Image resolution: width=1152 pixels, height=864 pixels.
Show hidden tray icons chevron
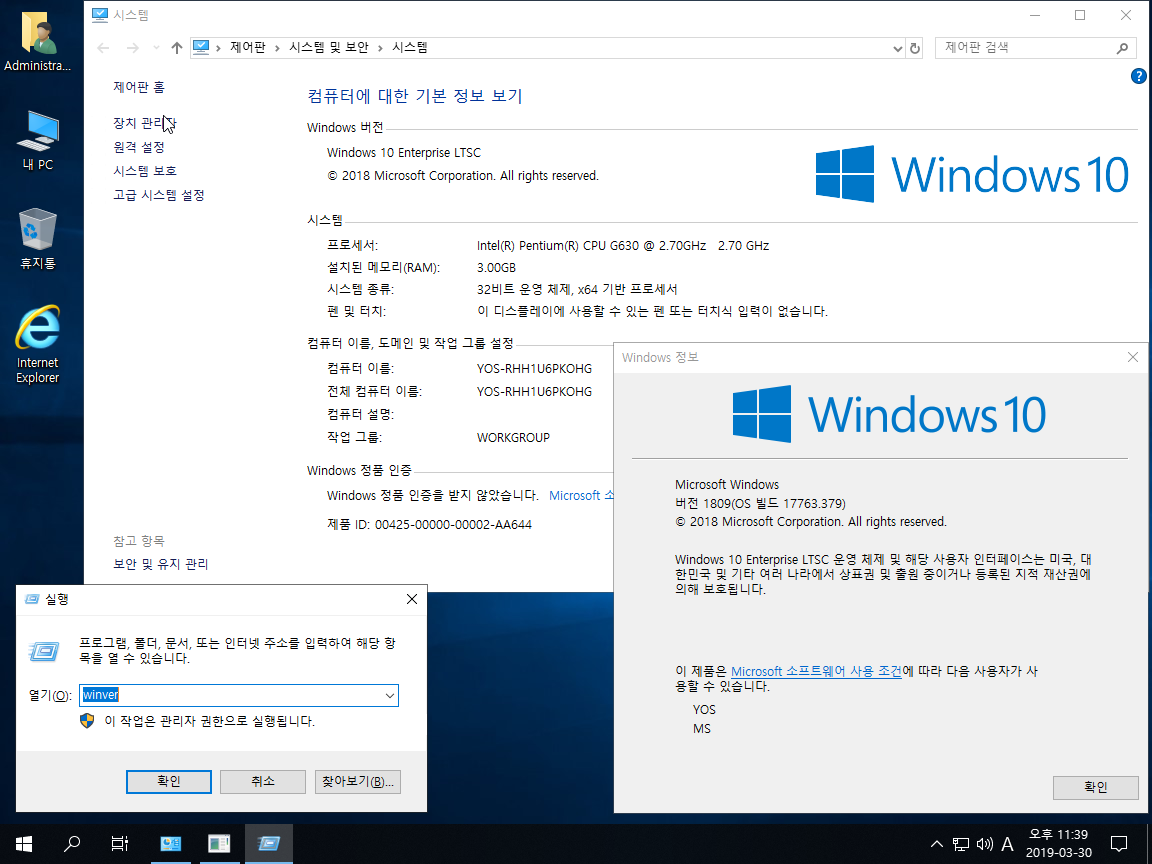[x=936, y=843]
